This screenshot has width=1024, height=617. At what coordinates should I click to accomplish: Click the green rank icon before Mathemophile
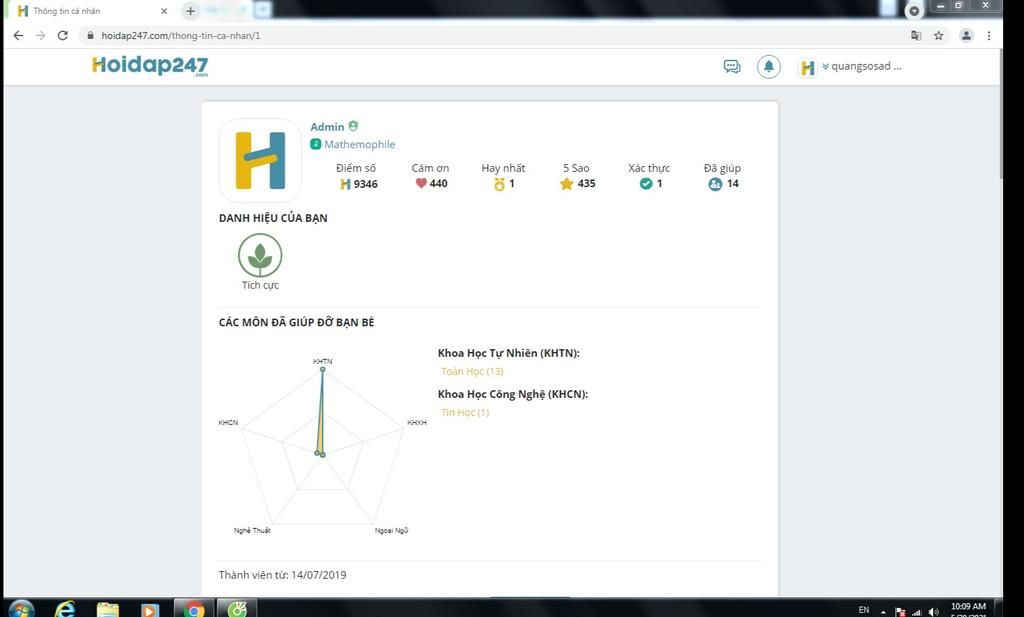click(x=315, y=144)
